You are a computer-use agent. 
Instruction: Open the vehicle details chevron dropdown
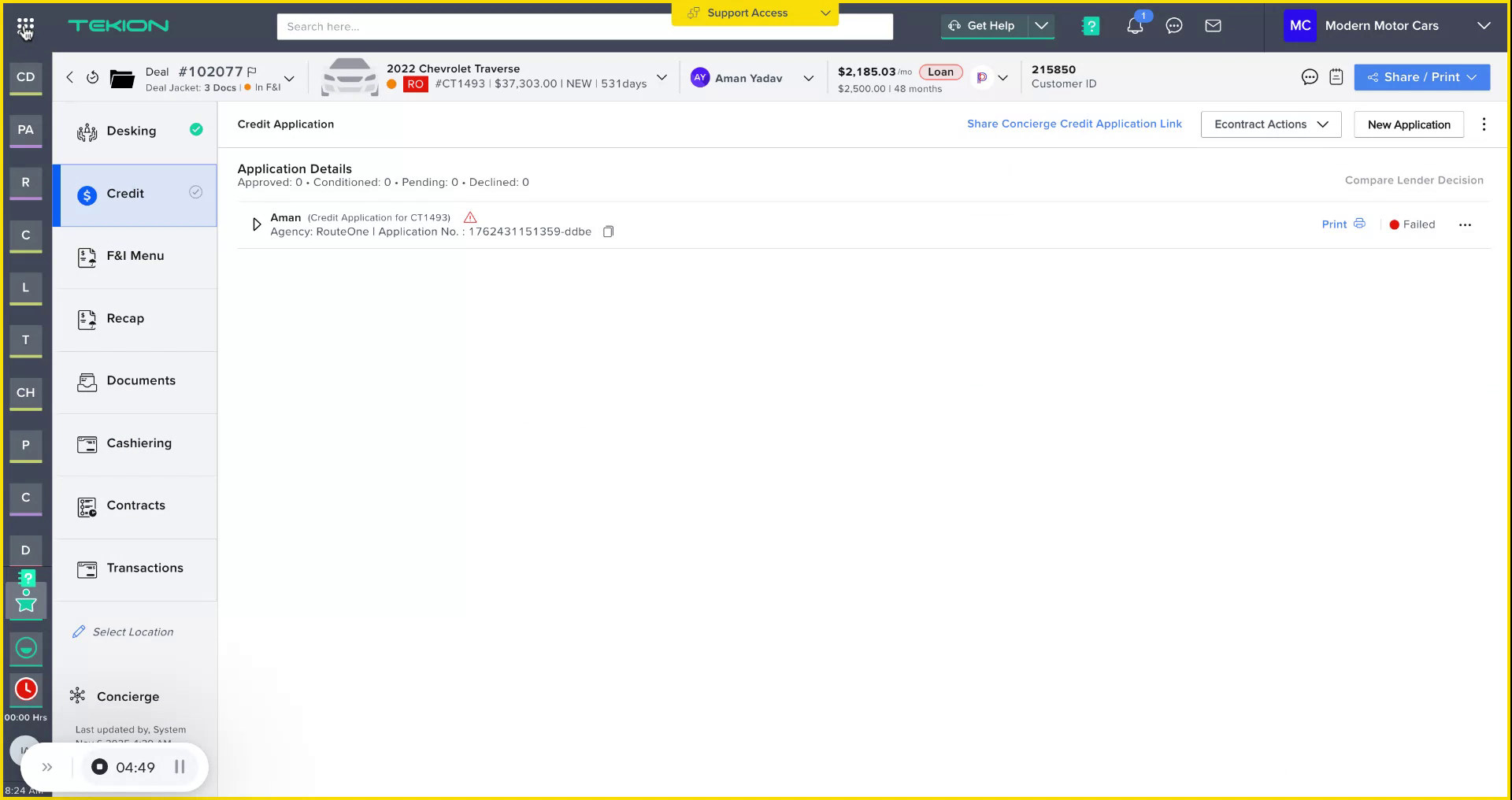[x=661, y=77]
